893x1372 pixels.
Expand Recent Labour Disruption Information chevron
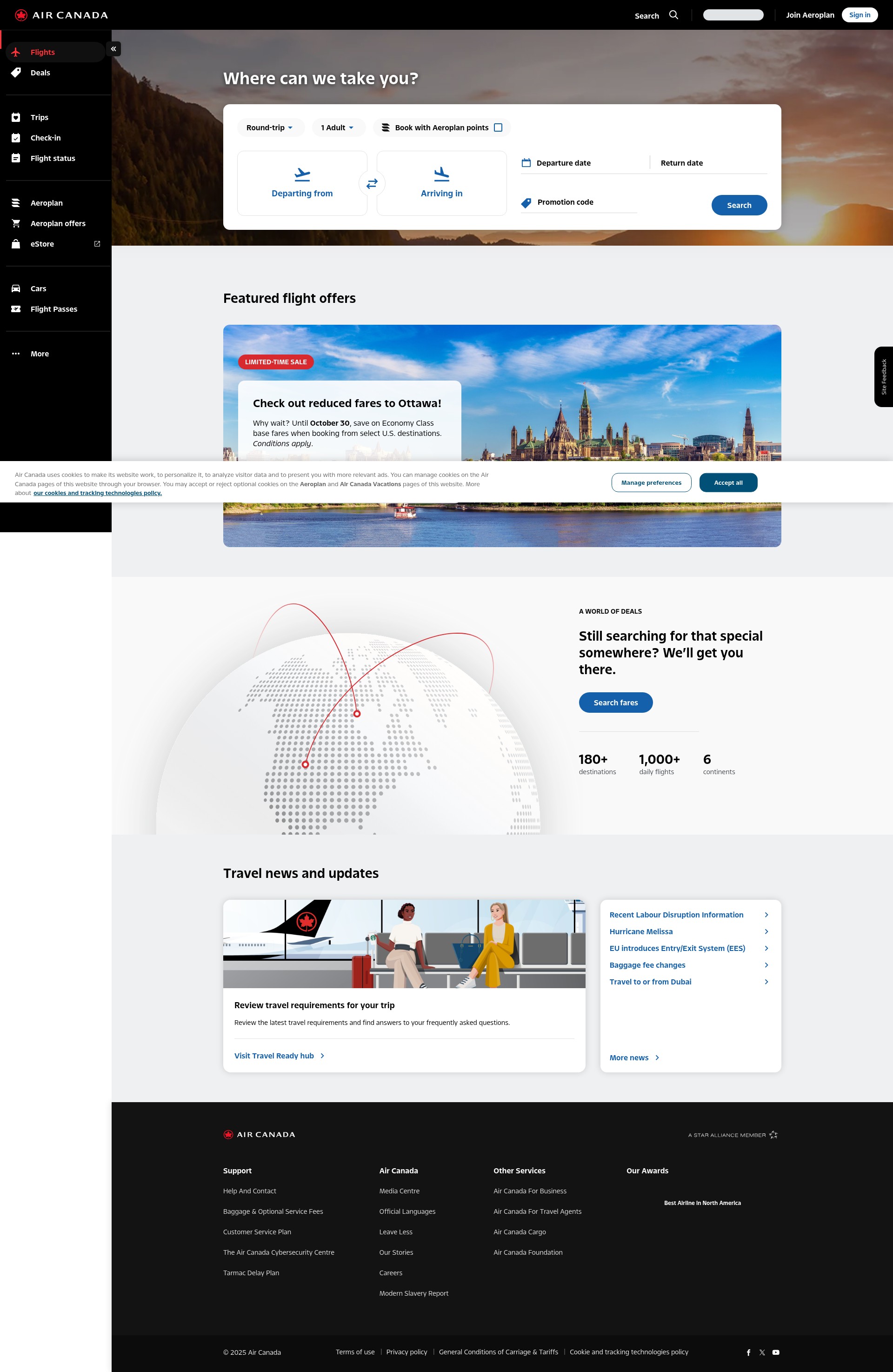766,915
